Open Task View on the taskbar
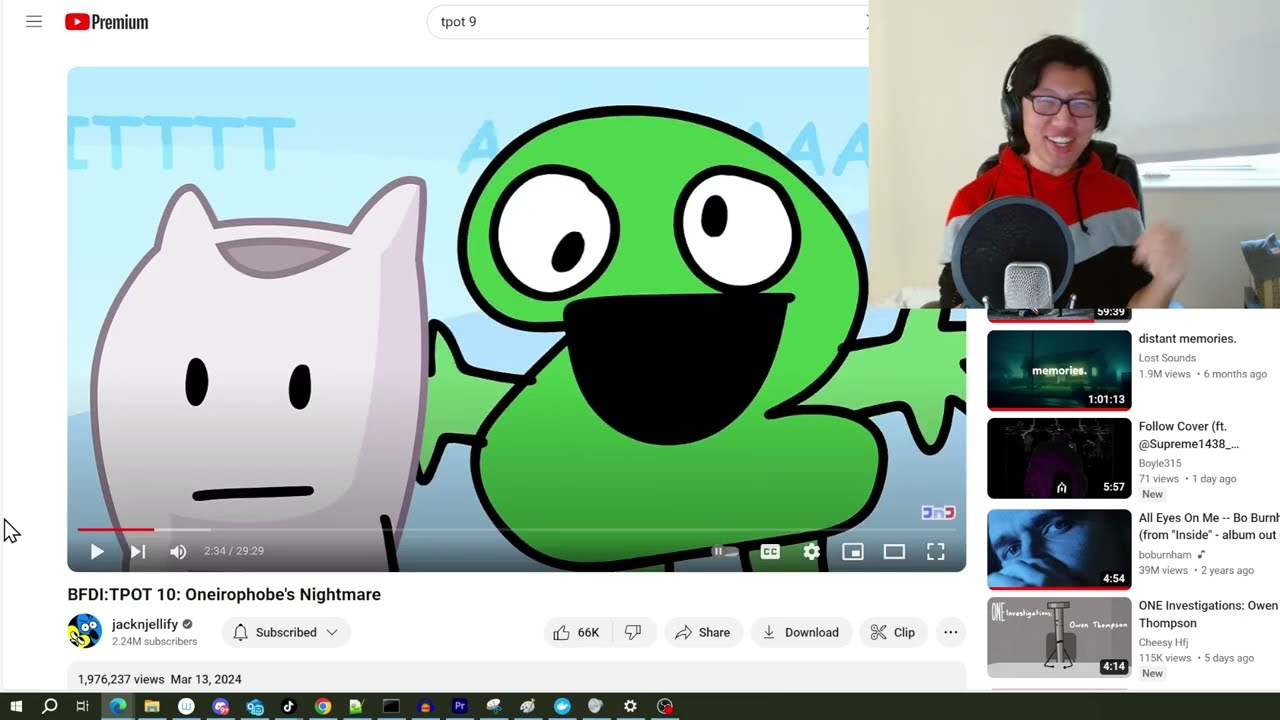 (x=83, y=706)
